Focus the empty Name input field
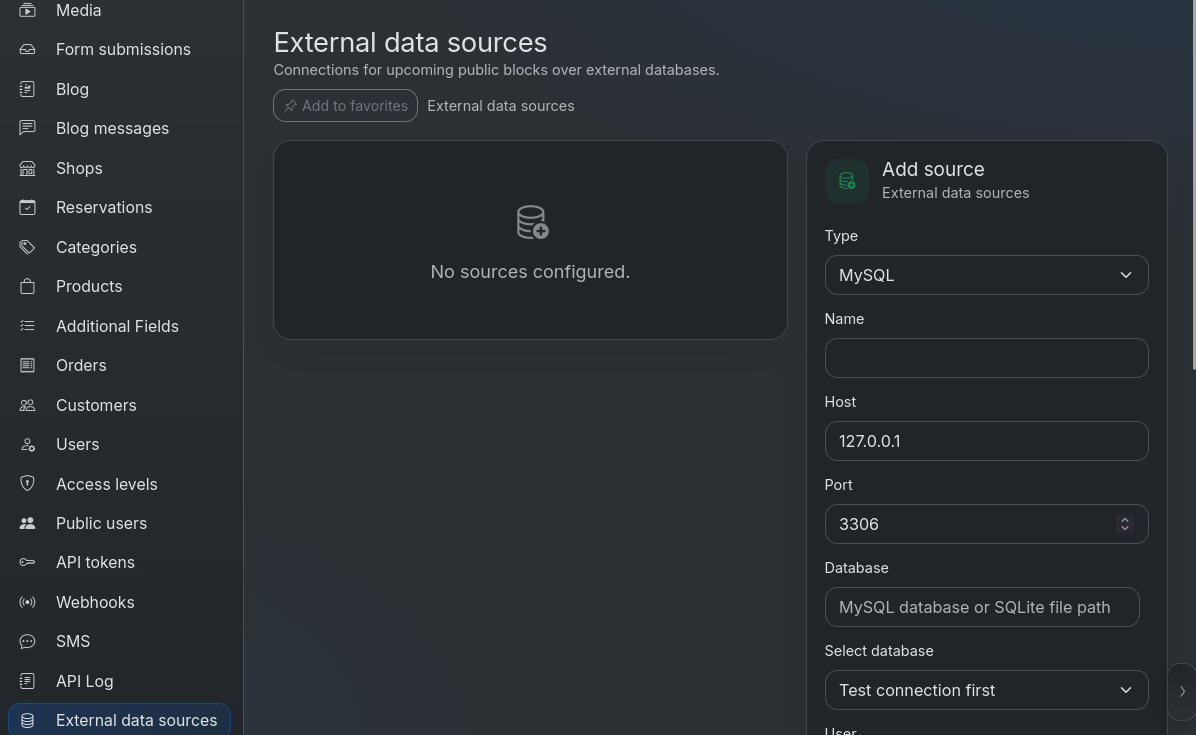 pos(986,358)
